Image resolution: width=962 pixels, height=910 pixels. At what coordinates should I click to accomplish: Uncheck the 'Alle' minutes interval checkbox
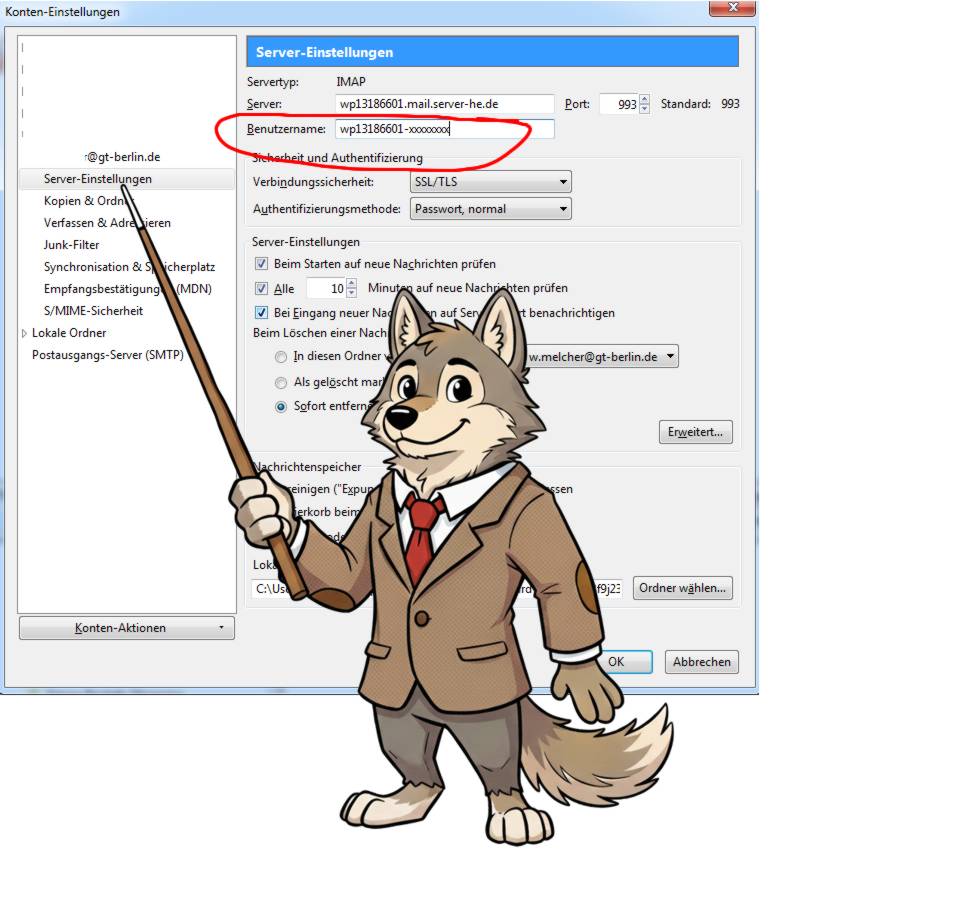262,289
